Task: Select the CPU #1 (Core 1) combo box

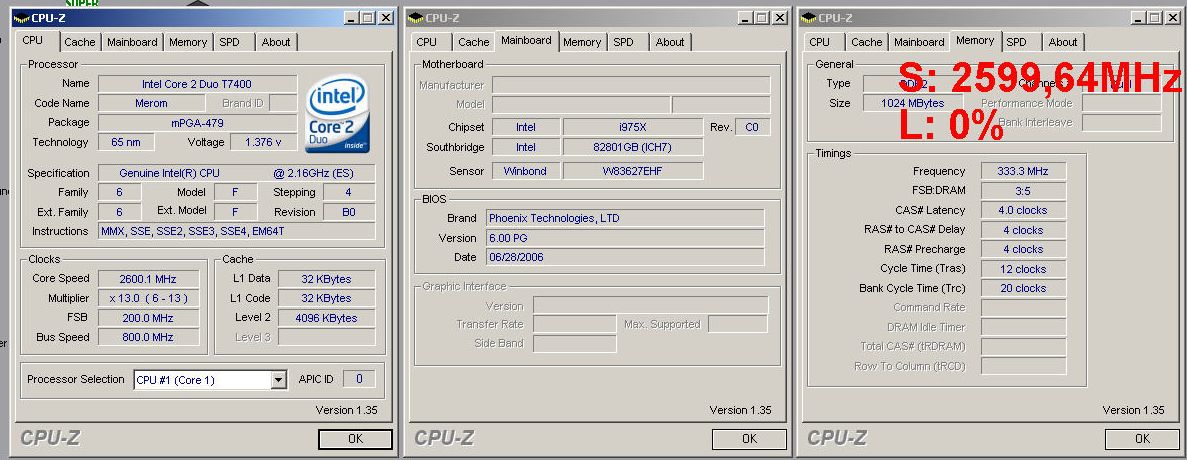Action: 210,380
